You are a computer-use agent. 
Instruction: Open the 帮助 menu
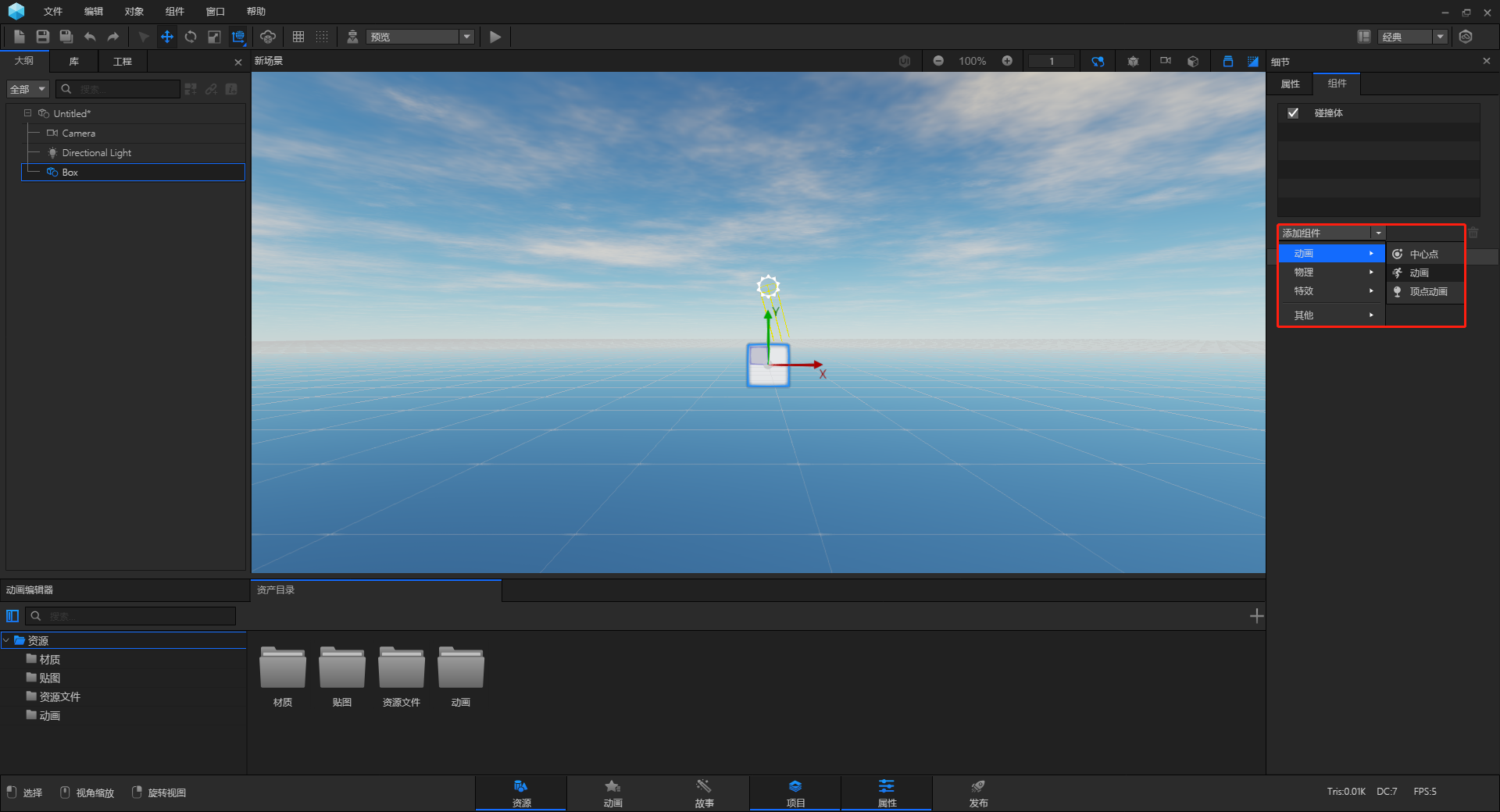pyautogui.click(x=255, y=11)
